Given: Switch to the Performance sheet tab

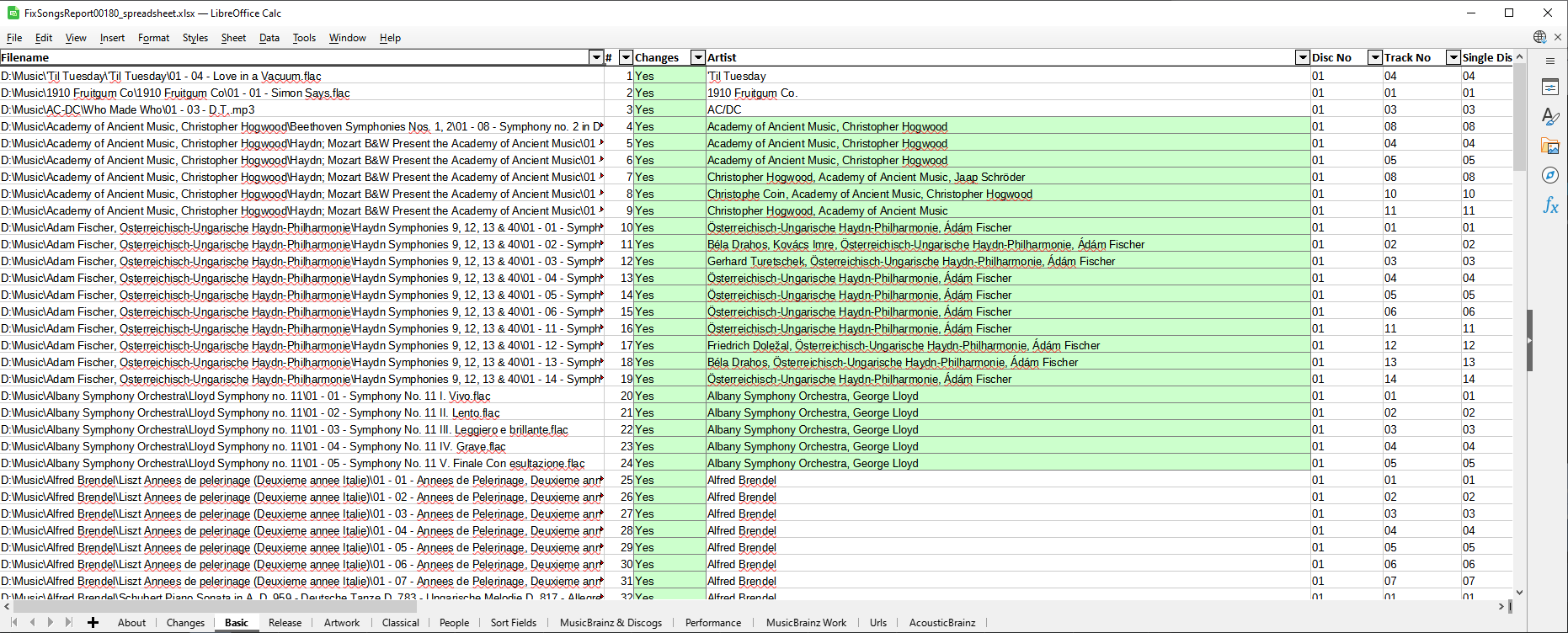Looking at the screenshot, I should coord(713,623).
